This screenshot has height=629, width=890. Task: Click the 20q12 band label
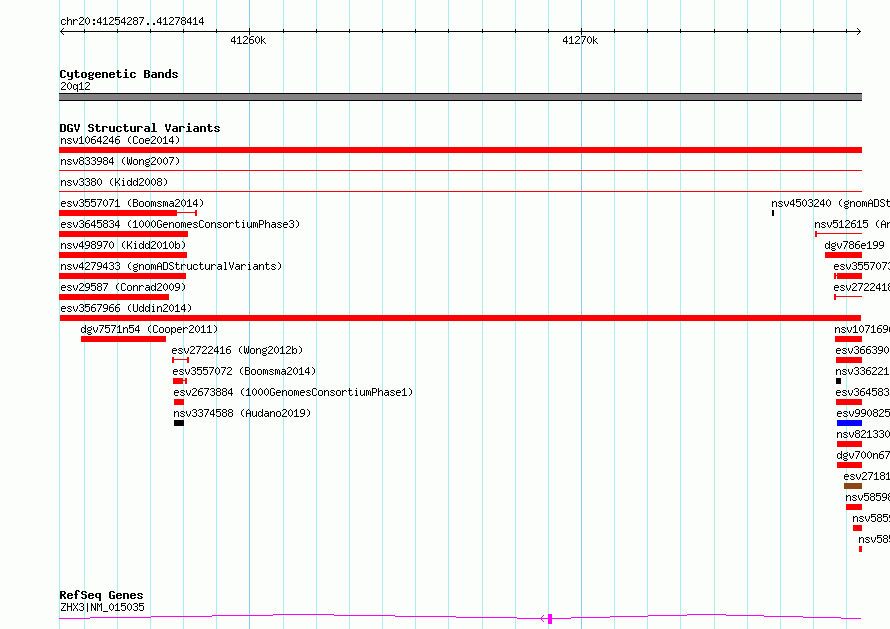click(x=75, y=86)
